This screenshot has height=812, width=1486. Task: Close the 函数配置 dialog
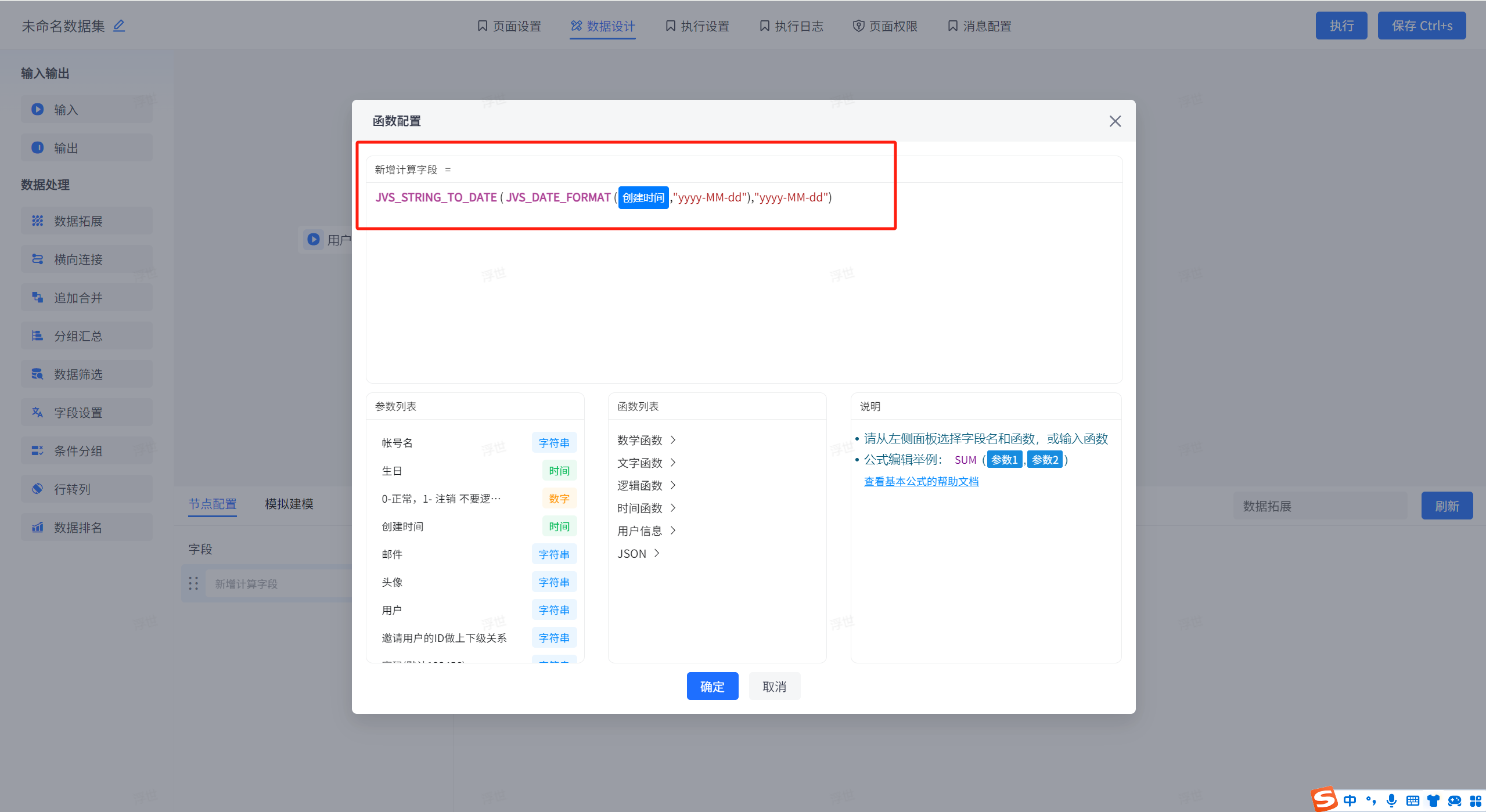(x=1114, y=121)
